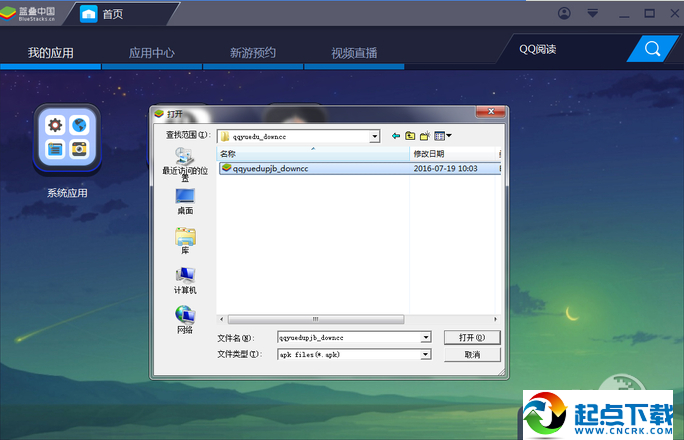Click the 文件名 filename input field
Viewport: 684px width, 440px height.
pyautogui.click(x=349, y=338)
